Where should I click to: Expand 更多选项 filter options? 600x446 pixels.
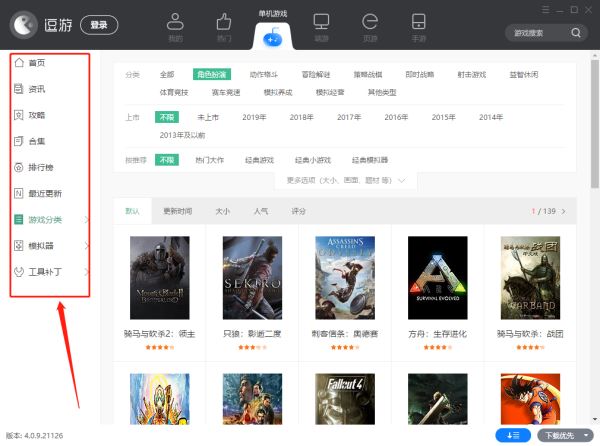click(346, 180)
